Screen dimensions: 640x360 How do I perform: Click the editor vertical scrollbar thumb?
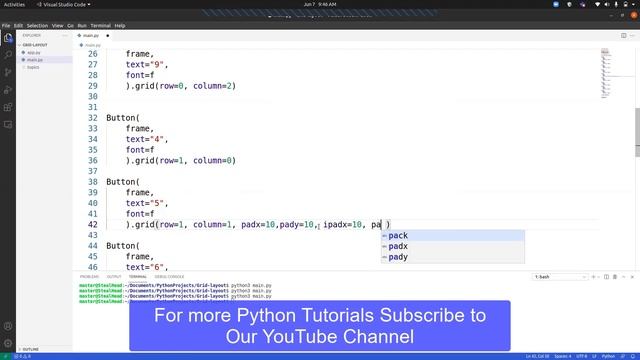638,132
